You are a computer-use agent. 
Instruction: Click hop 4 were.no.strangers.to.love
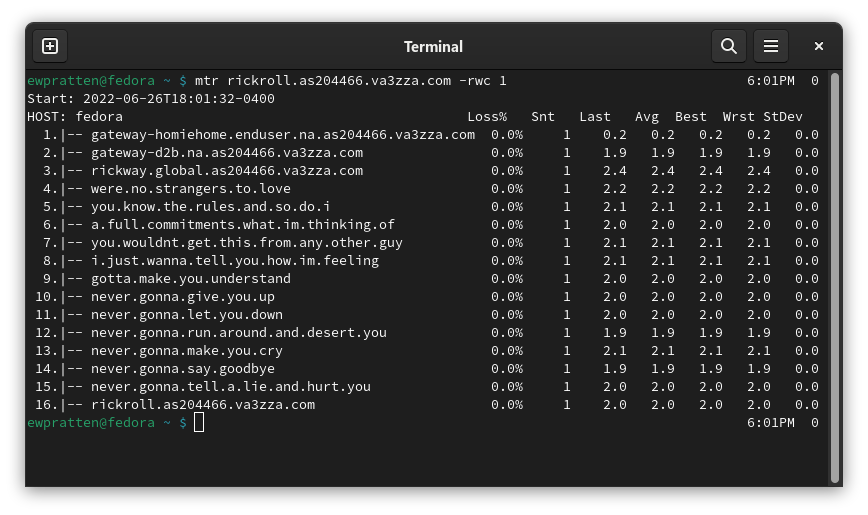coord(190,188)
